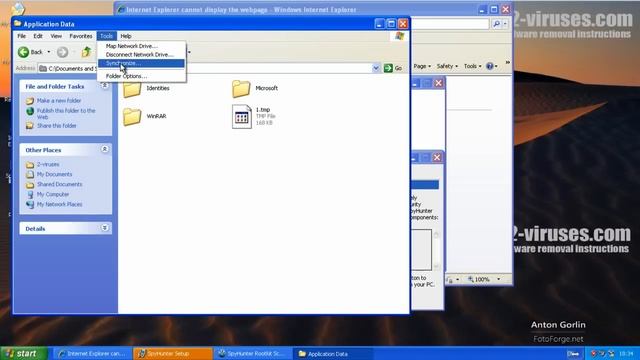Click the Back arrow icon in Explorer
640x360 pixels.
pos(24,52)
